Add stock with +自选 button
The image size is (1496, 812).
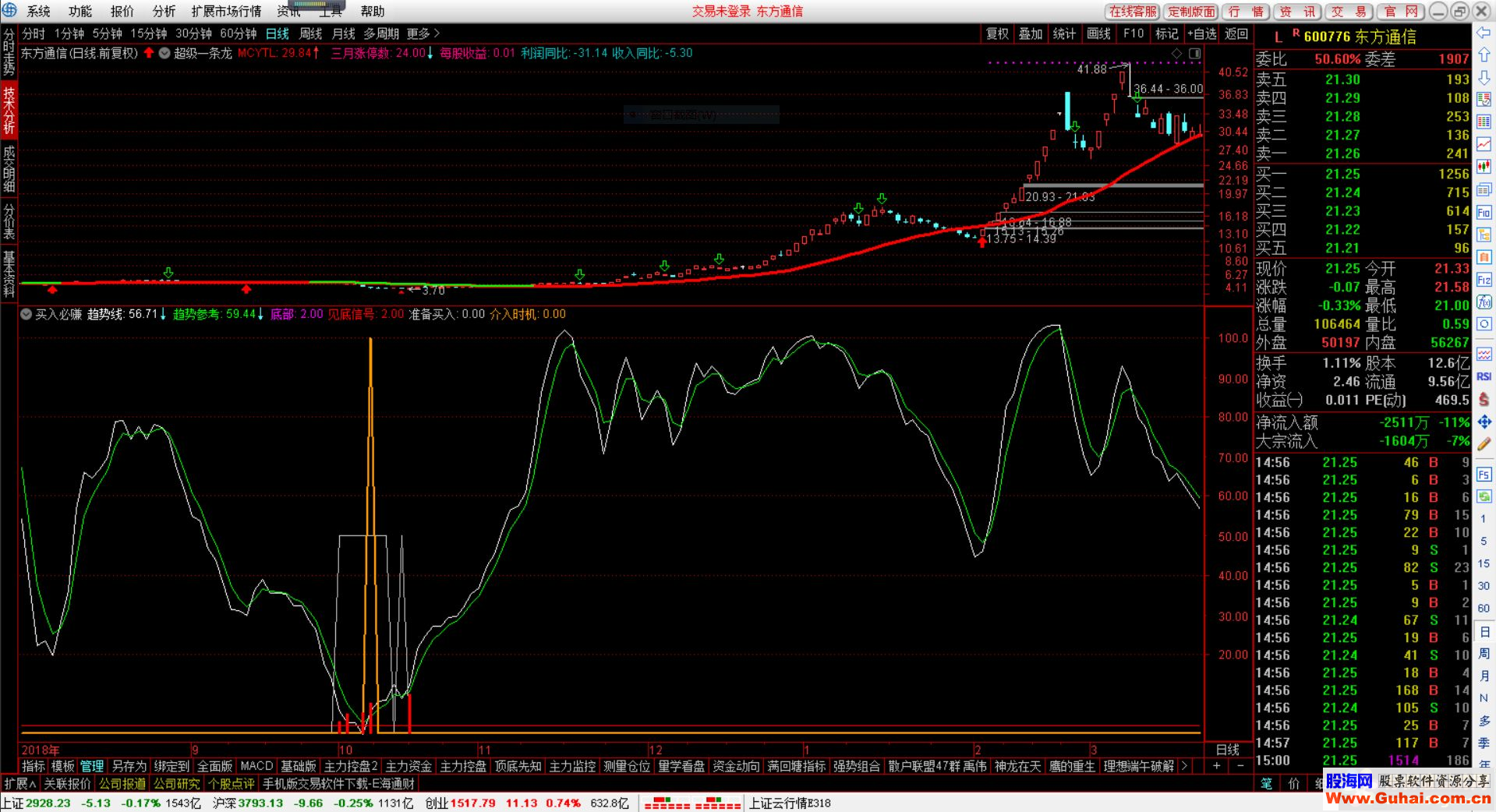click(x=1202, y=34)
